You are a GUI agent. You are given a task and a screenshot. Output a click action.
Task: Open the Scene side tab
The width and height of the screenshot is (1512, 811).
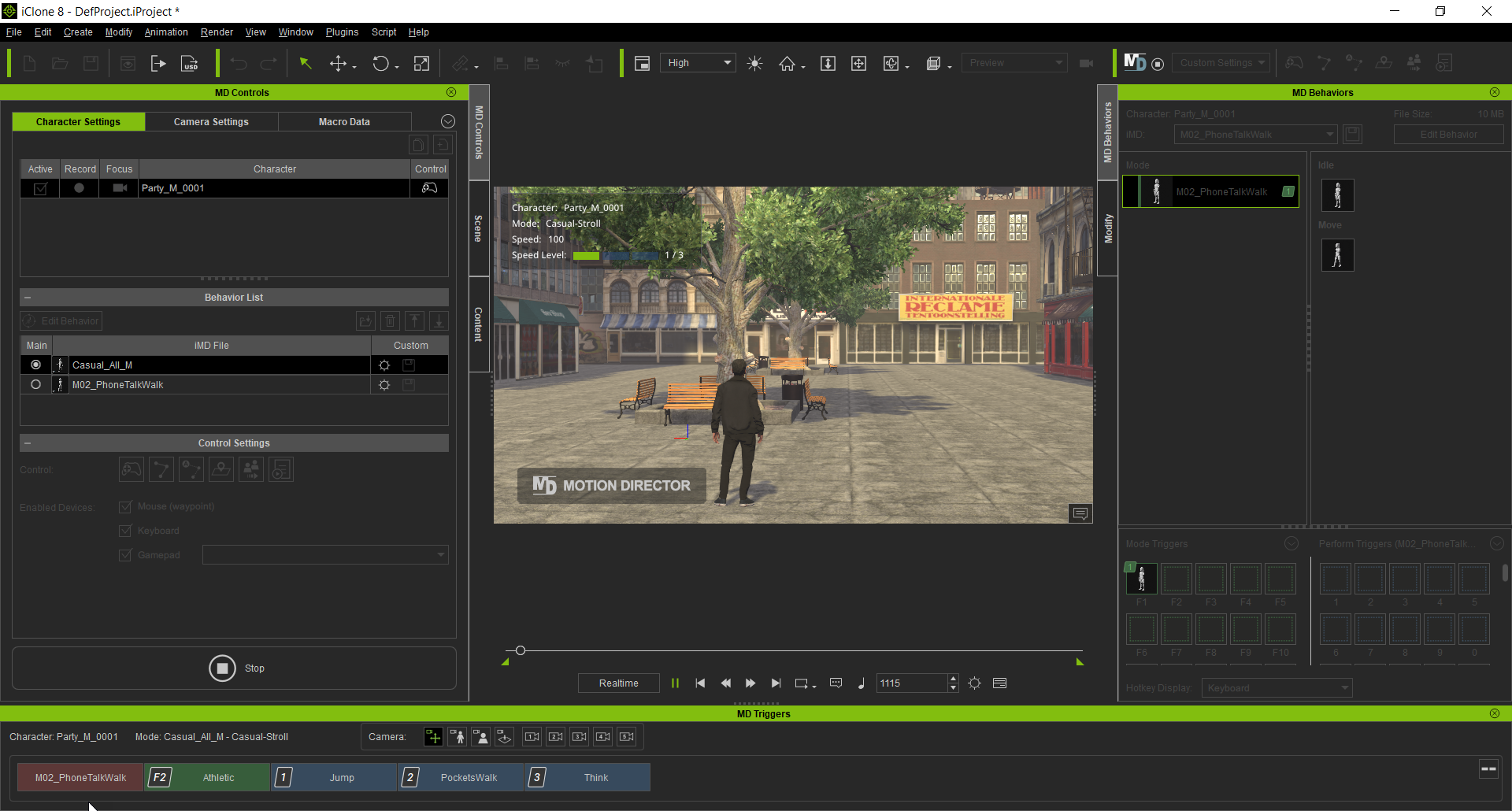coord(478,228)
